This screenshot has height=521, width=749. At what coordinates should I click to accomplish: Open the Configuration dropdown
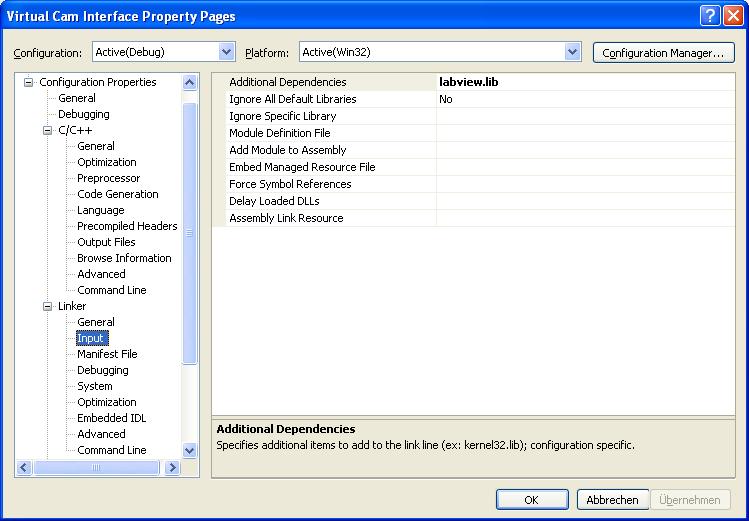point(226,52)
